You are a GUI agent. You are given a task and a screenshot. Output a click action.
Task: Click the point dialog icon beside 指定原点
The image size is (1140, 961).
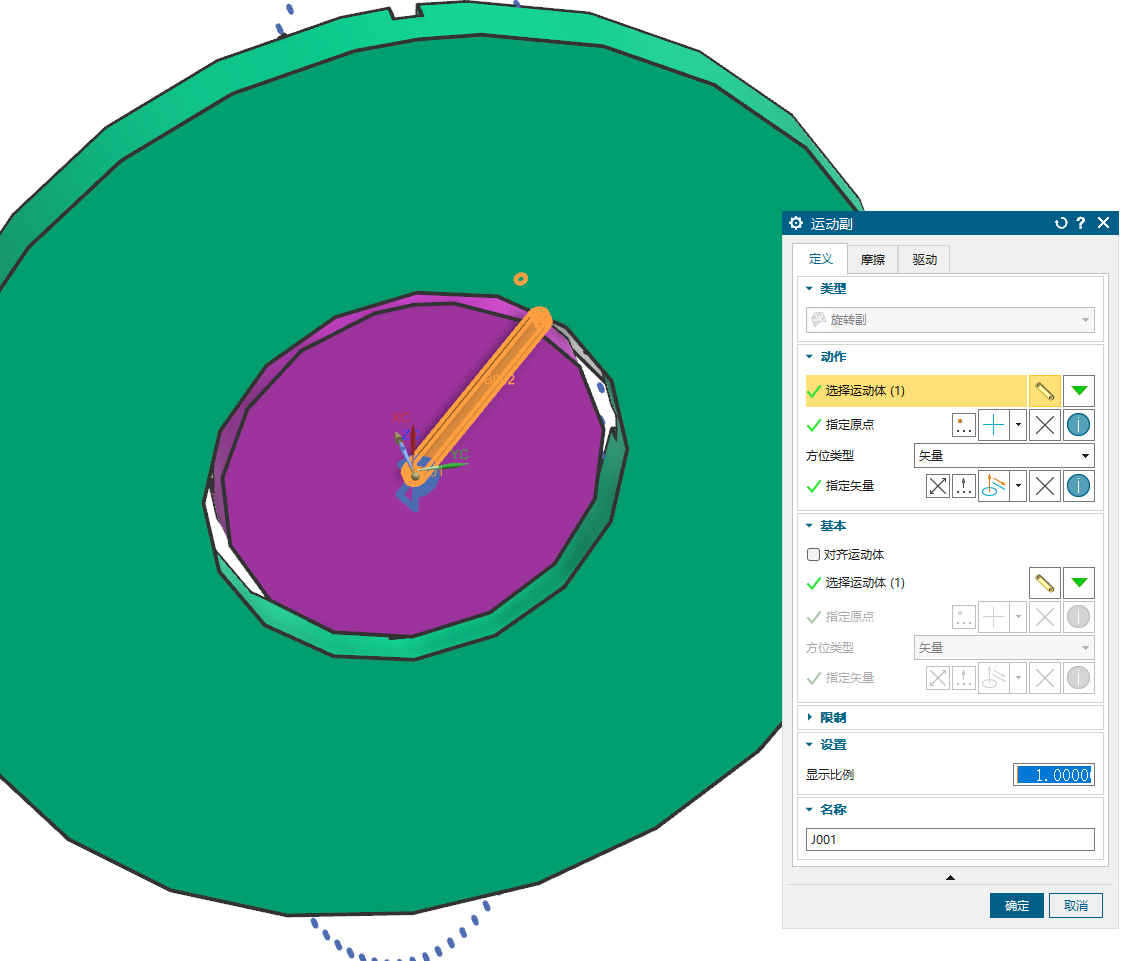pos(964,425)
